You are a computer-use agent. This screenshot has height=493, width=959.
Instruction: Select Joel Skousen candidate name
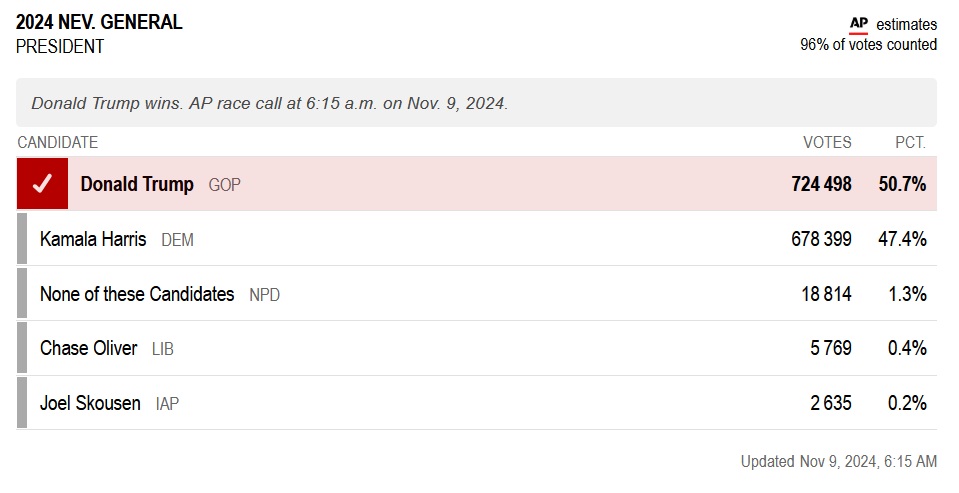pos(90,404)
